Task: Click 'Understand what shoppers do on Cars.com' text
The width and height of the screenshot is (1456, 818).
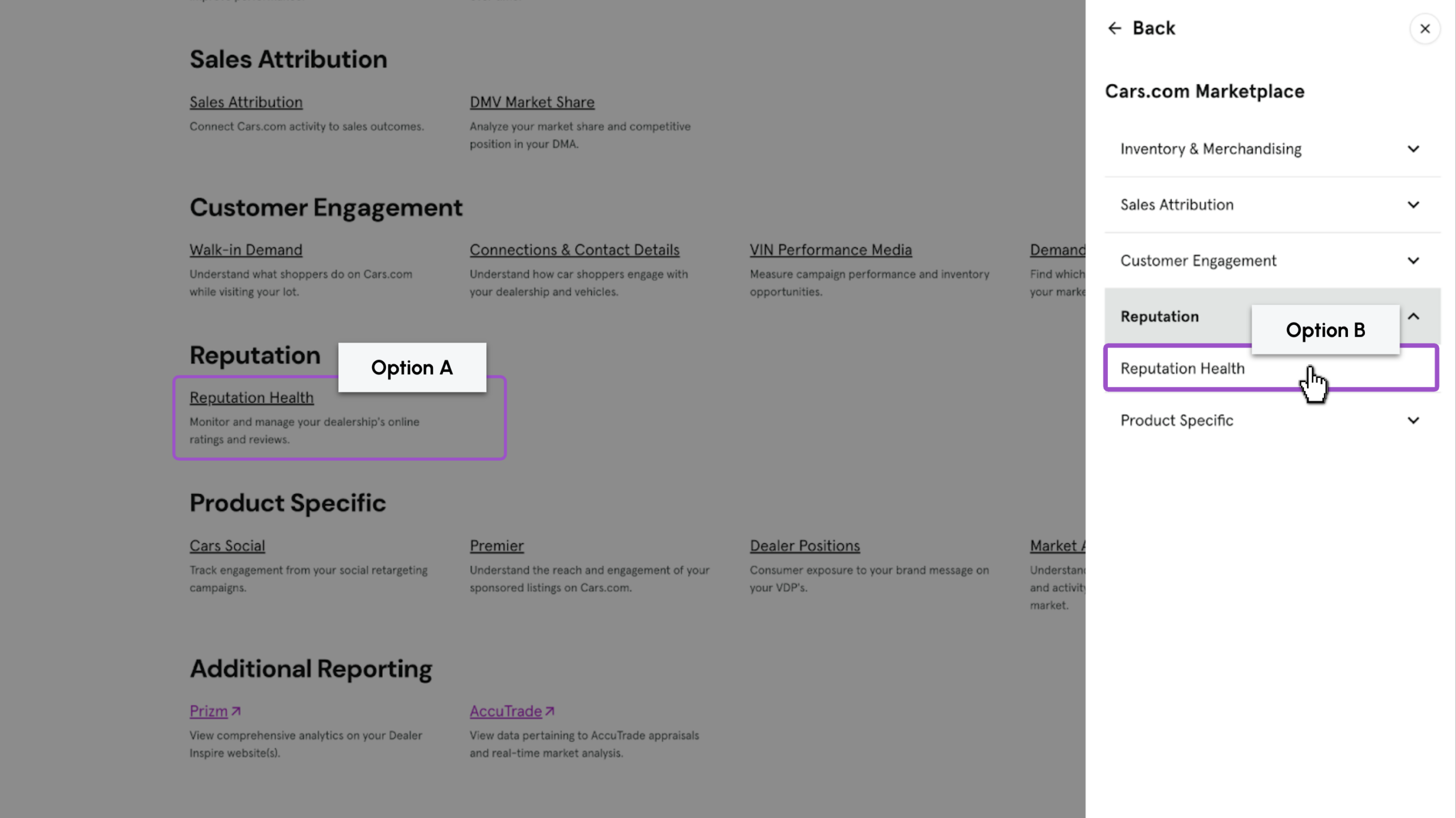Action: [x=301, y=283]
